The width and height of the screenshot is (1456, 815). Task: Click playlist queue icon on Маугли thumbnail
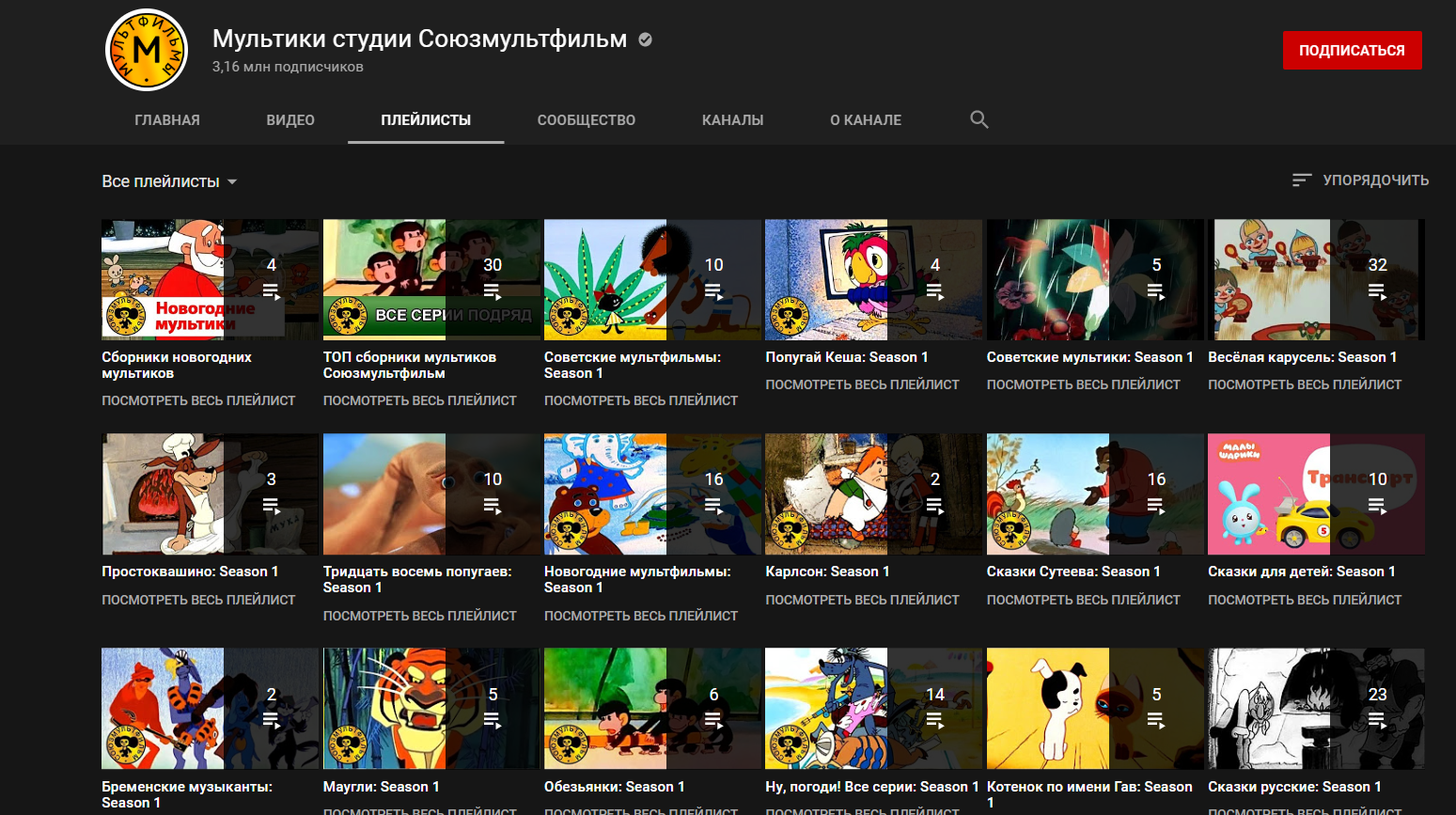click(x=493, y=721)
